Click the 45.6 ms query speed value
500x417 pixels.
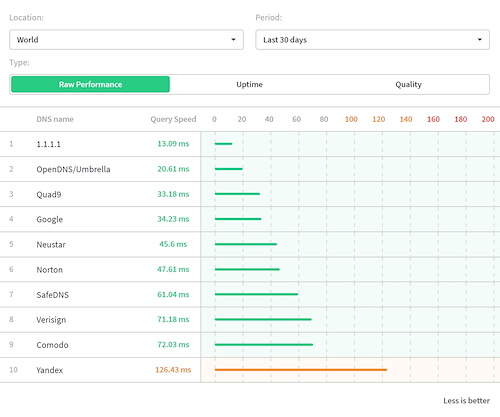point(173,244)
